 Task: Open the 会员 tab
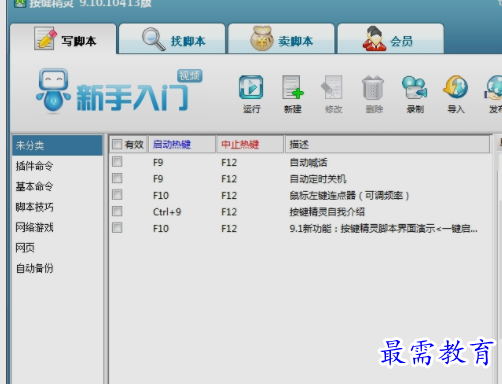coord(390,39)
